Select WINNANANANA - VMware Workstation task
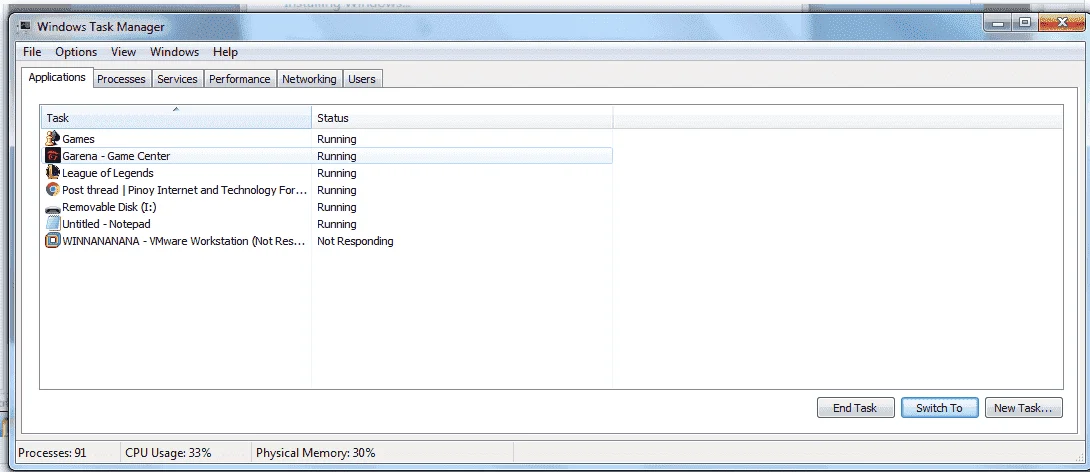Screen dimensions: 1090x472 (x=327, y=241)
